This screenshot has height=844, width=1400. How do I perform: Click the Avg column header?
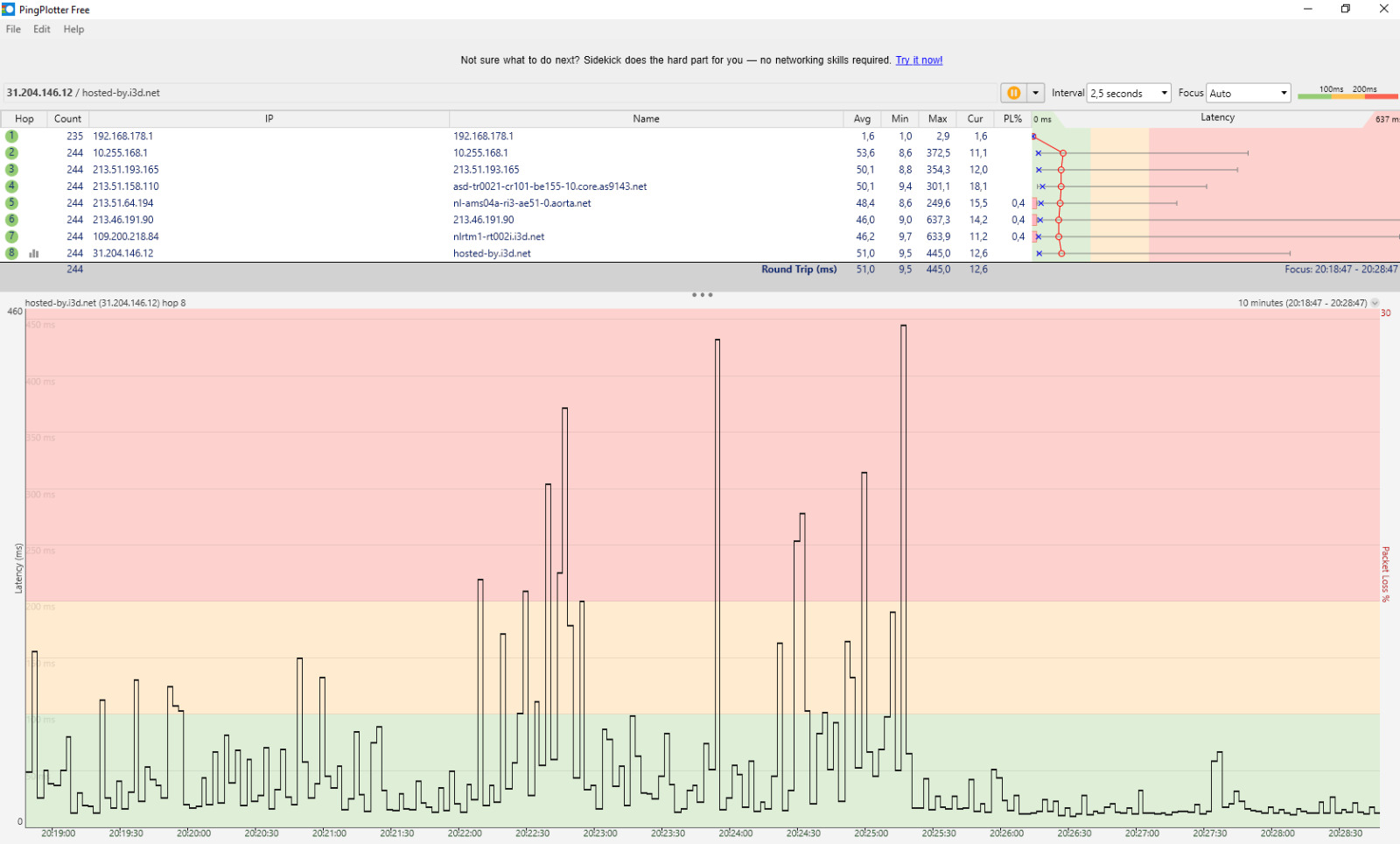[862, 119]
